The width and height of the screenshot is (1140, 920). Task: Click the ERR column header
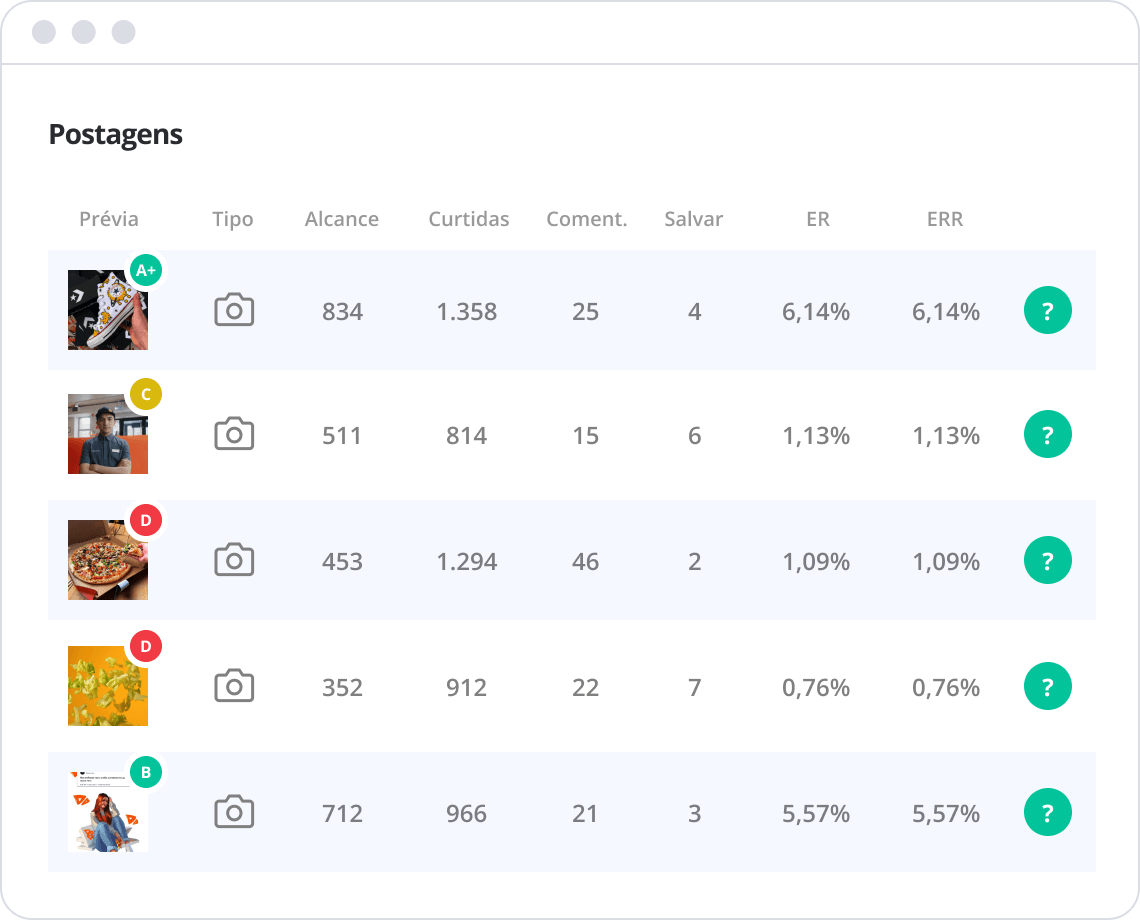(x=944, y=219)
